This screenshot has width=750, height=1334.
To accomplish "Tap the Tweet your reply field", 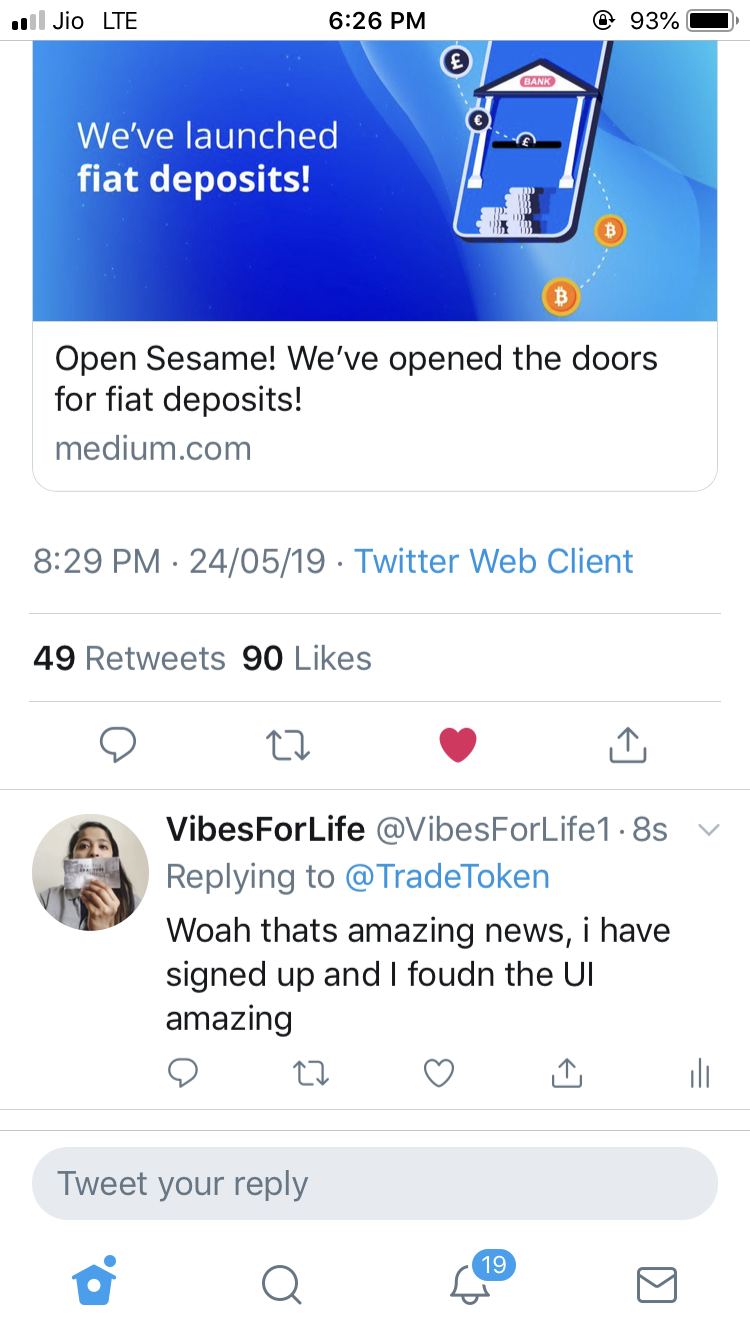I will (375, 1184).
